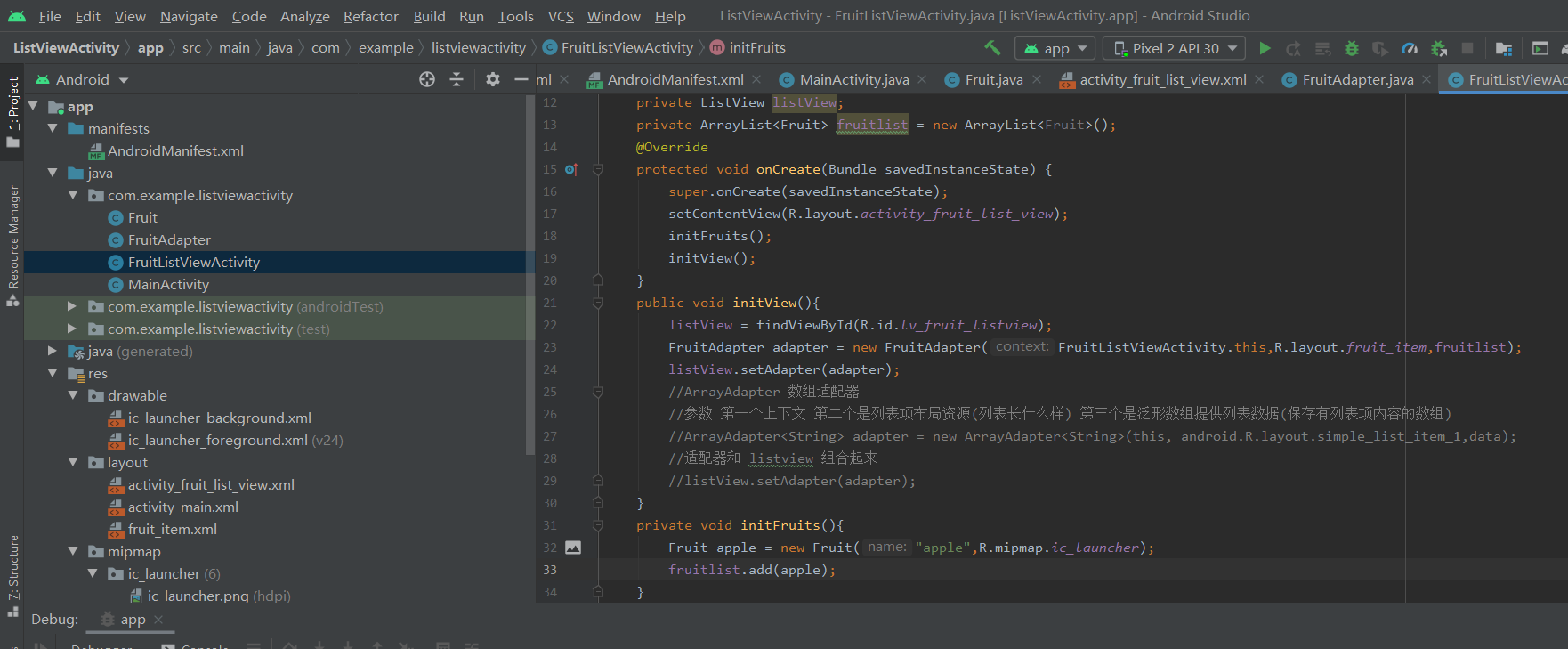Collapse all in Project panel
The height and width of the screenshot is (649, 1568).
pyautogui.click(x=457, y=79)
